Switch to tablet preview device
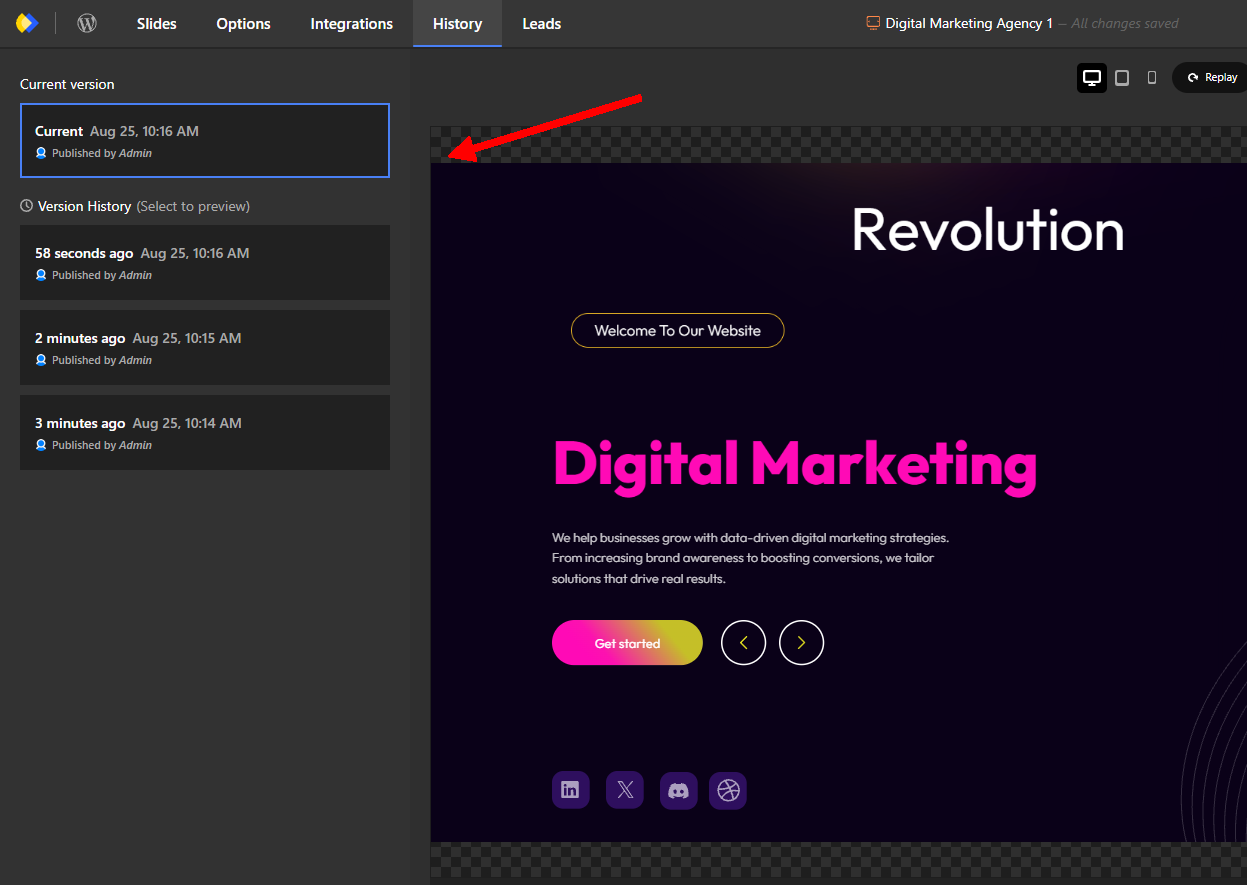1247x885 pixels. click(x=1122, y=78)
